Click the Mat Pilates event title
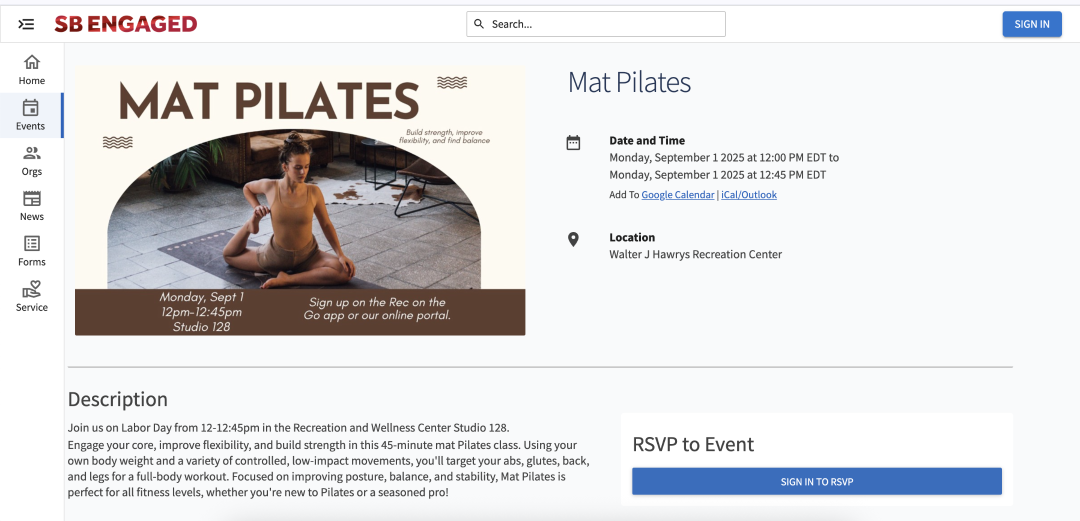 [629, 82]
